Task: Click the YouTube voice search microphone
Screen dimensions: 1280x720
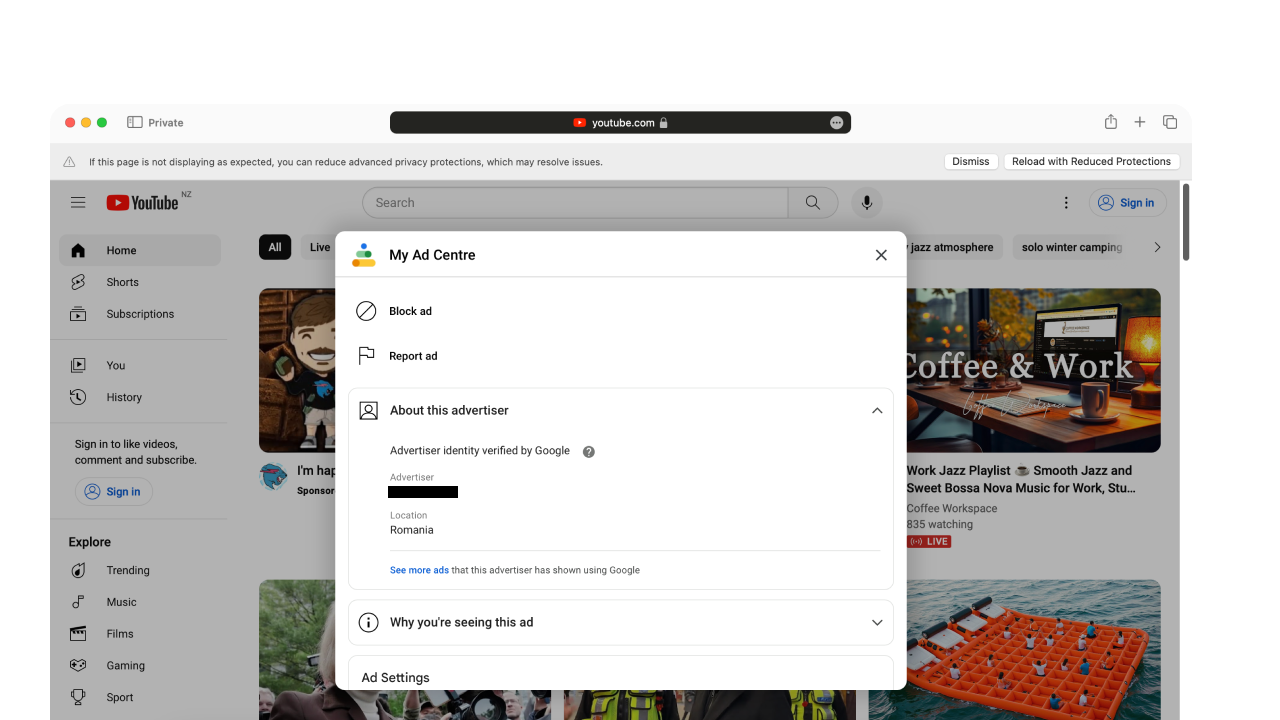Action: coord(866,202)
